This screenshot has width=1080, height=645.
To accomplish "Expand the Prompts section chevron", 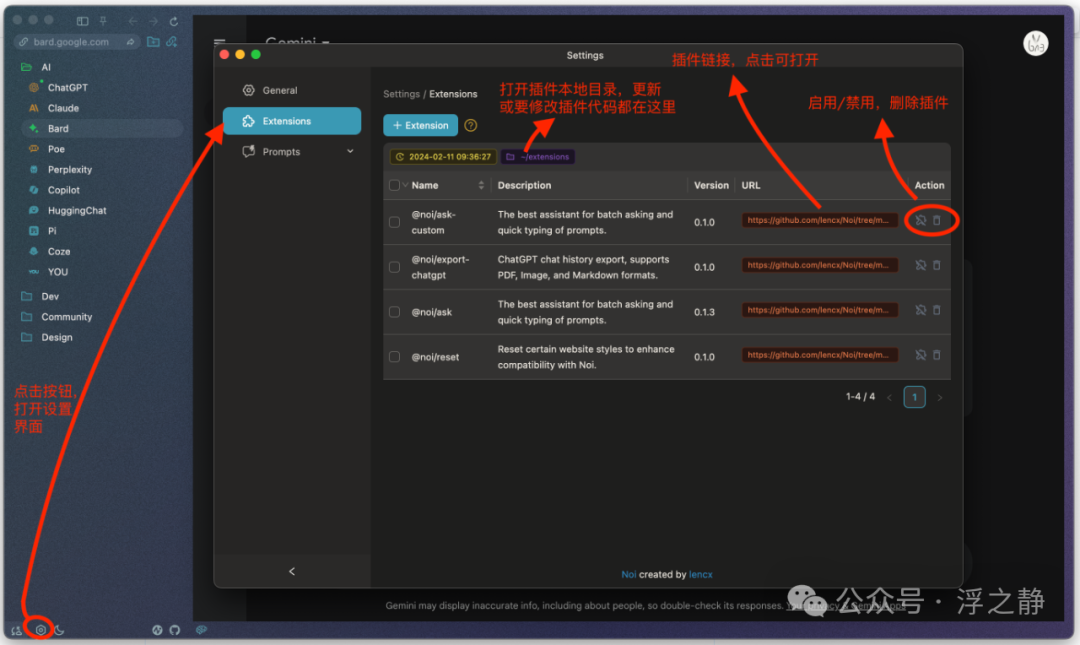I will [350, 152].
